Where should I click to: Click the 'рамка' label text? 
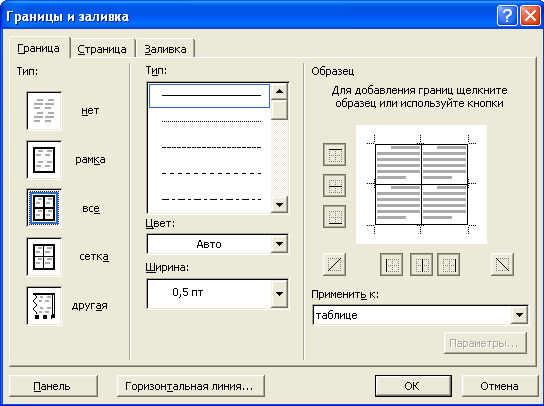click(x=90, y=160)
